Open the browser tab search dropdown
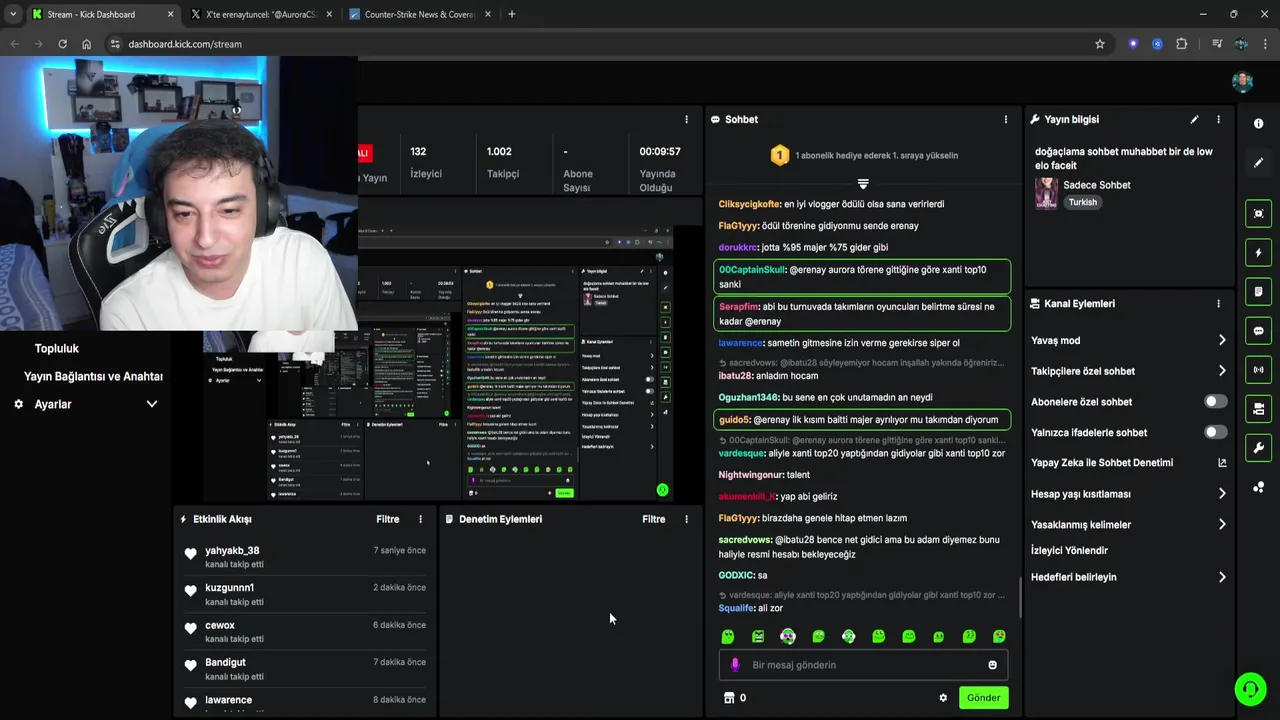This screenshot has height=720, width=1280. pyautogui.click(x=13, y=14)
